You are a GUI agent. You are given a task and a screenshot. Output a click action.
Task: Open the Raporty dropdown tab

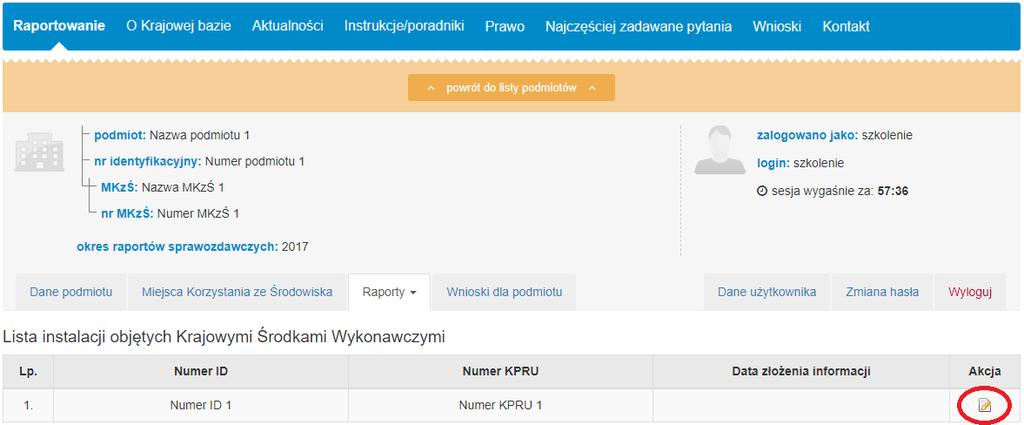click(389, 292)
